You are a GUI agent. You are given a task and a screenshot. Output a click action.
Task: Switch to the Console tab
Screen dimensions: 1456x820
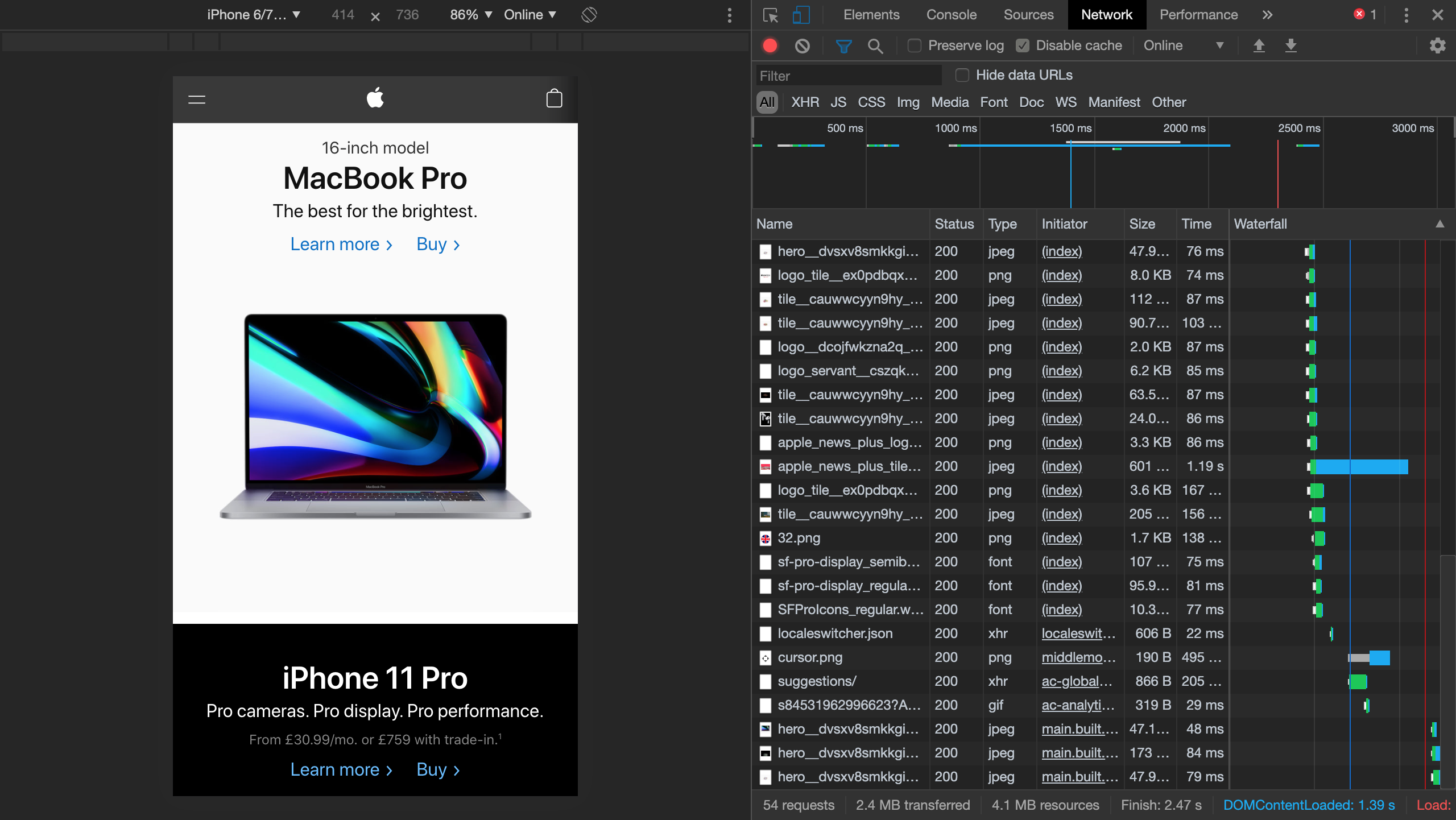pos(951,15)
